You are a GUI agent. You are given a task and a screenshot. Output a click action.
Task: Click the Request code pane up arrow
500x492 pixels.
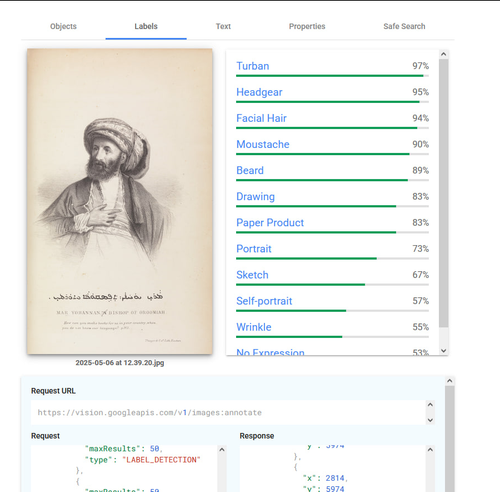pyautogui.click(x=222, y=450)
